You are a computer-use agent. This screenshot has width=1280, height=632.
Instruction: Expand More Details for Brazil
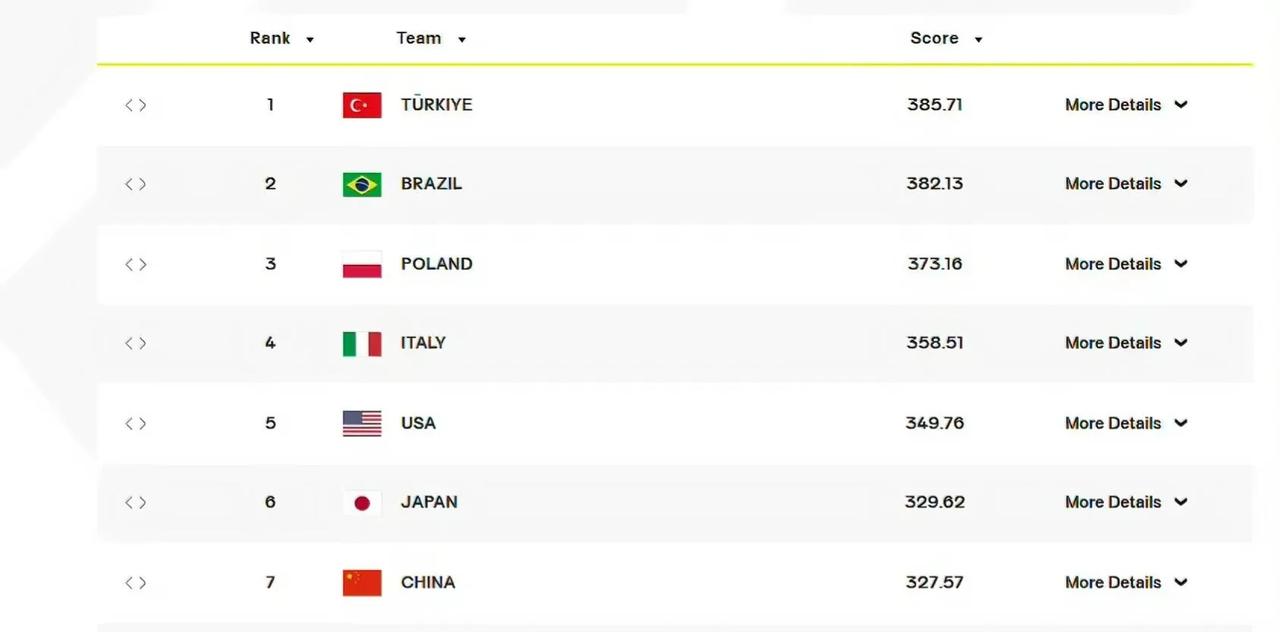tap(1126, 184)
